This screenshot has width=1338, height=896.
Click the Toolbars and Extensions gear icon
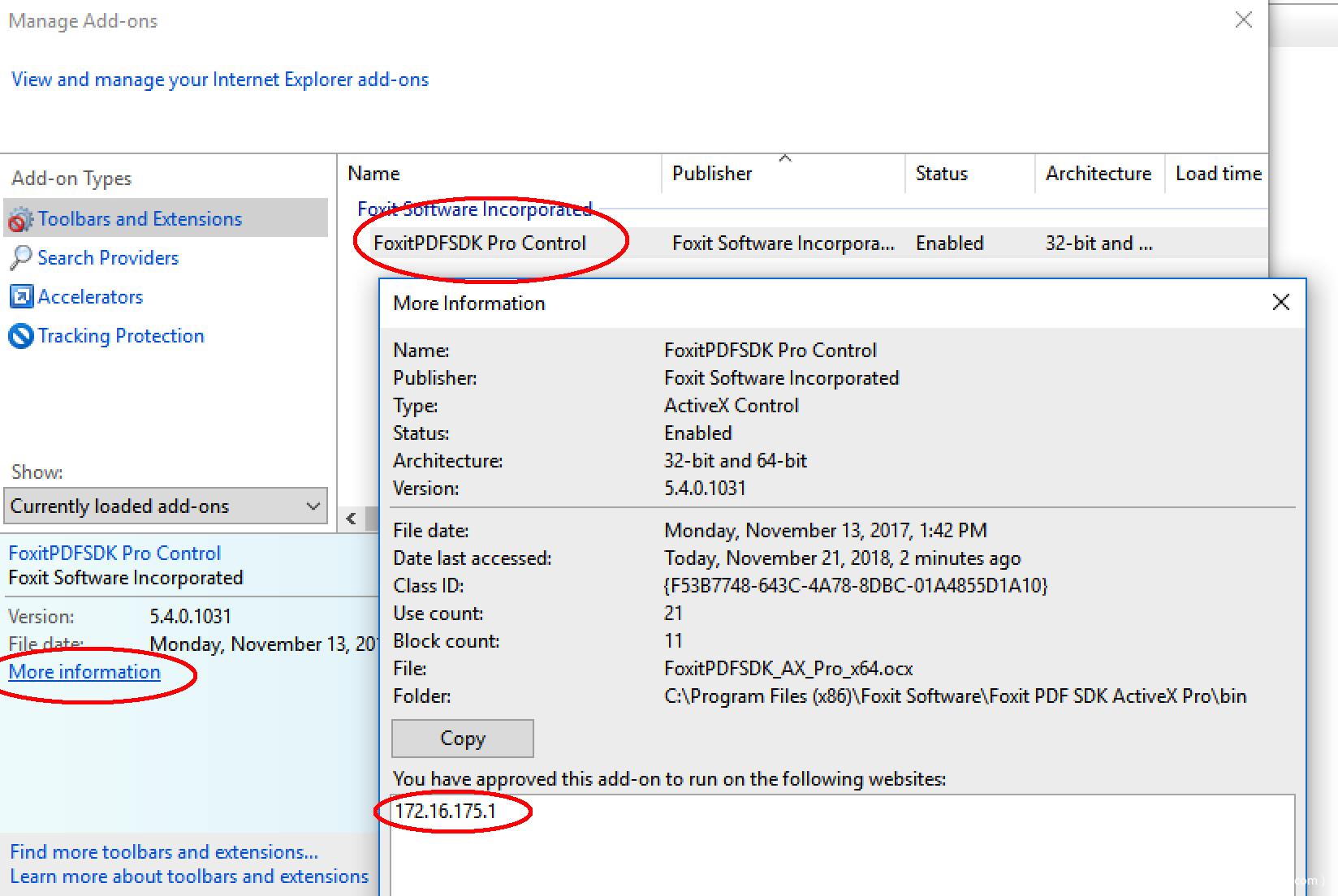(x=20, y=219)
